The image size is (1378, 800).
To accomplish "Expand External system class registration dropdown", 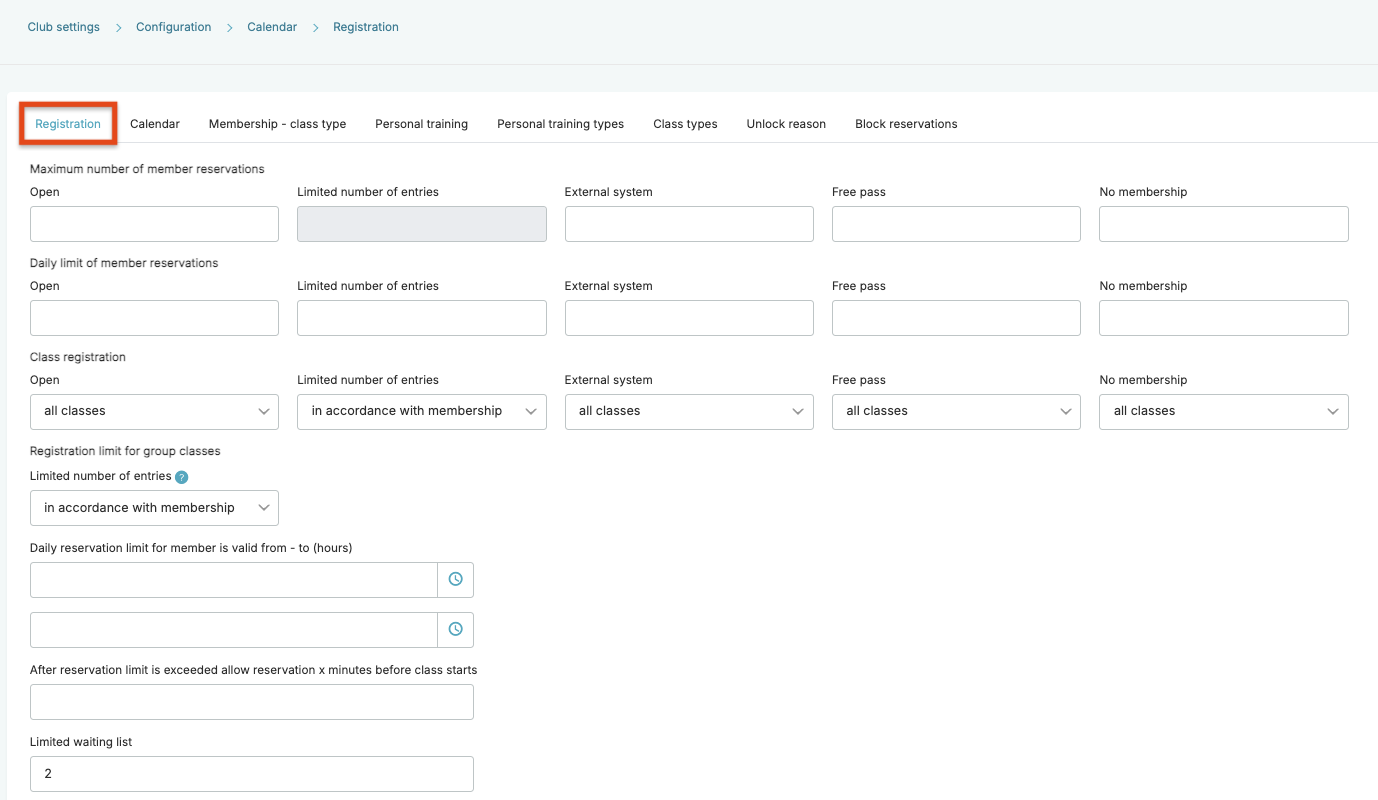I will [x=688, y=412].
